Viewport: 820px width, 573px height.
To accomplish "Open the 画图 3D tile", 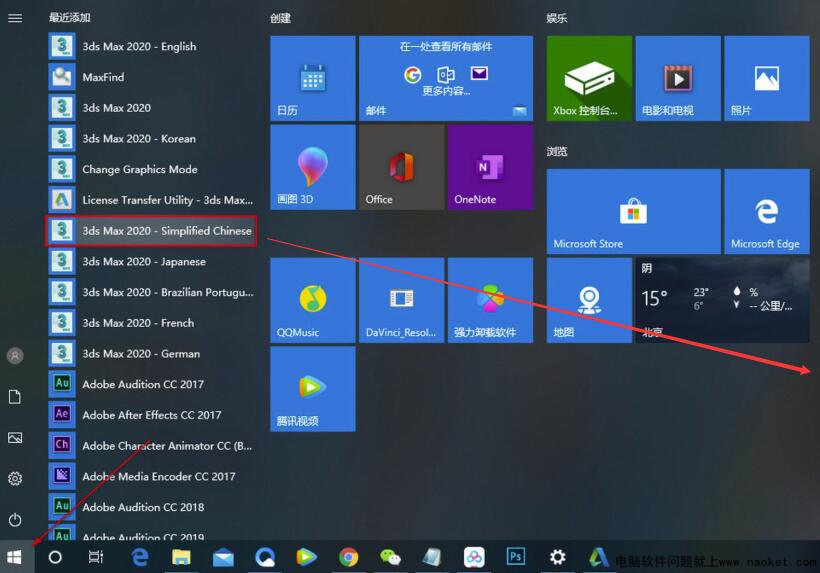I will [x=313, y=167].
